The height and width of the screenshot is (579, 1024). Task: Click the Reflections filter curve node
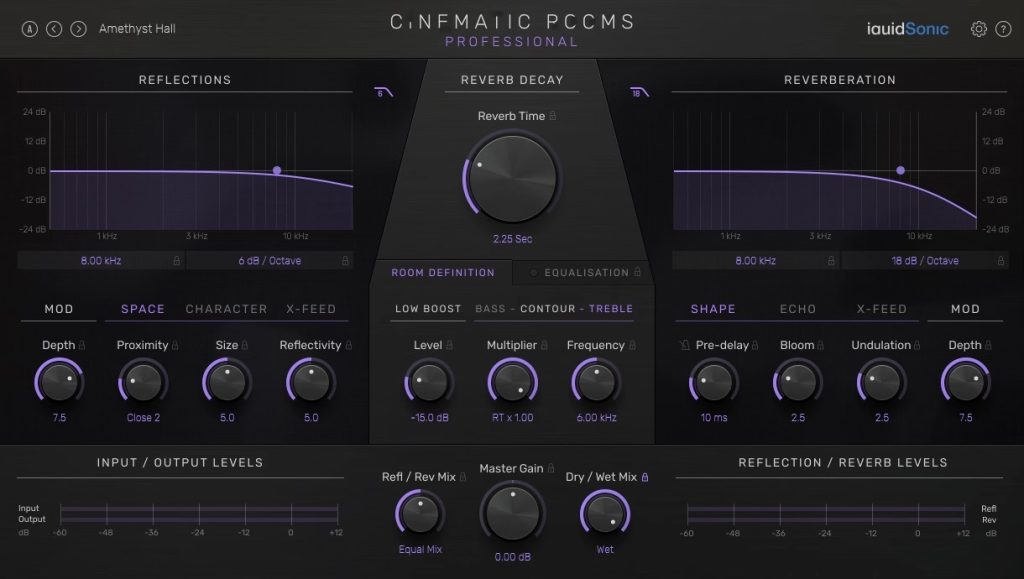[277, 170]
